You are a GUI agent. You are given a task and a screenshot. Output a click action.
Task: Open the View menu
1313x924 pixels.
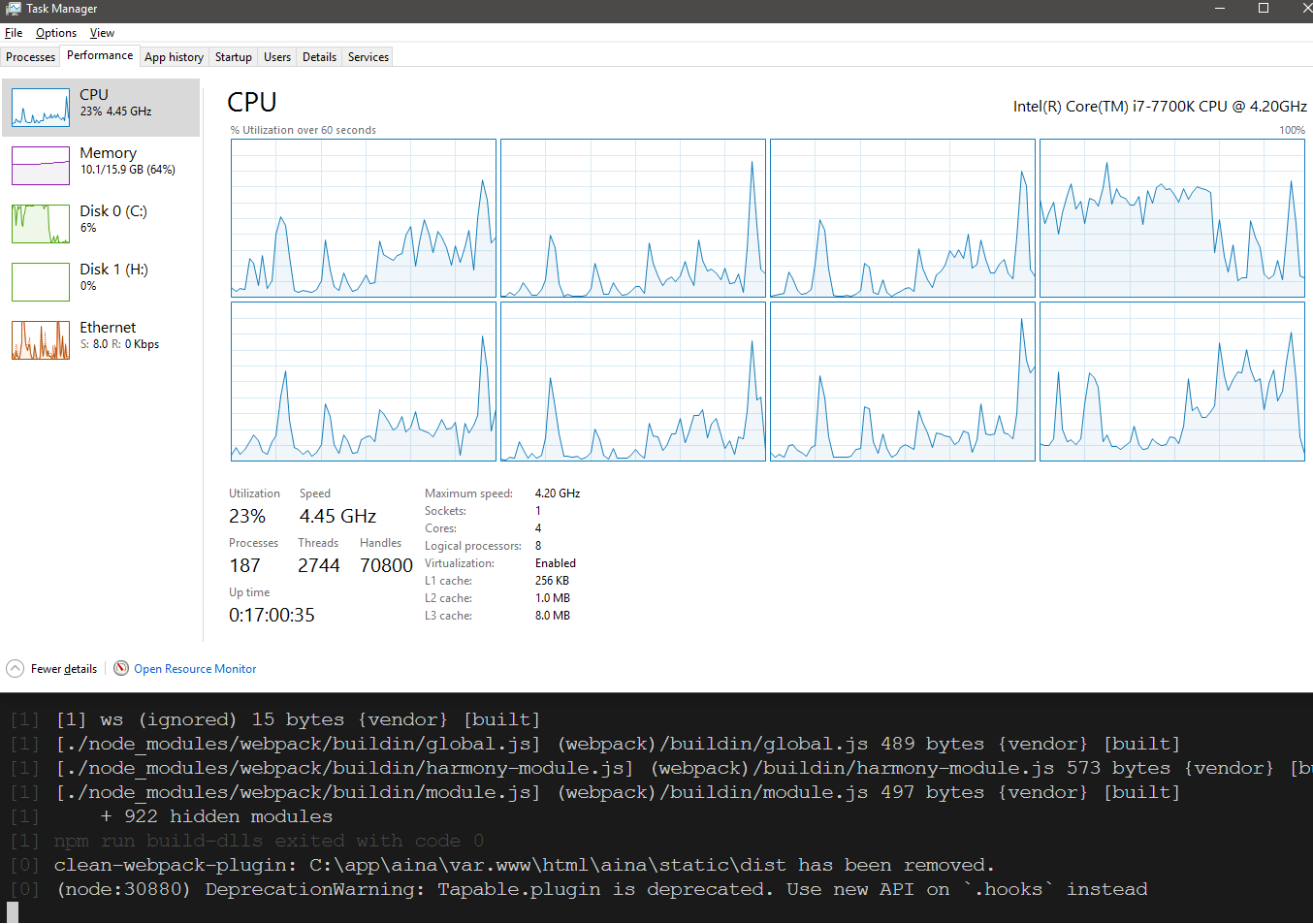point(102,33)
